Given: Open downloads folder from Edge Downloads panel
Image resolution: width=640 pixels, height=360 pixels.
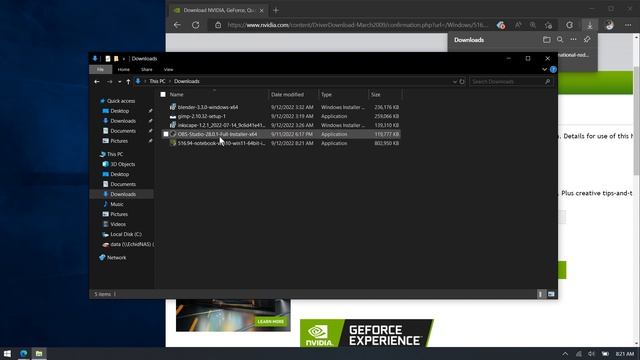Looking at the screenshot, I should [547, 40].
